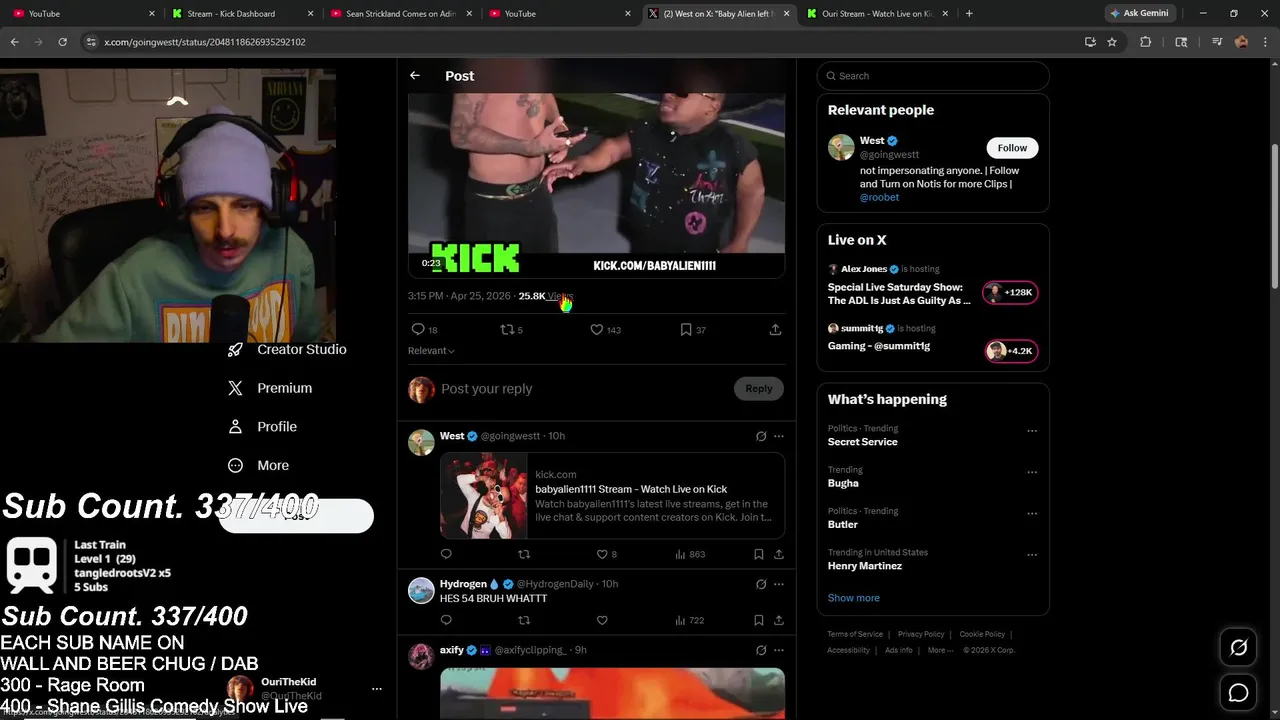Click the browser back arrow
Screen dimensions: 1280x720
pyautogui.click(x=14, y=42)
